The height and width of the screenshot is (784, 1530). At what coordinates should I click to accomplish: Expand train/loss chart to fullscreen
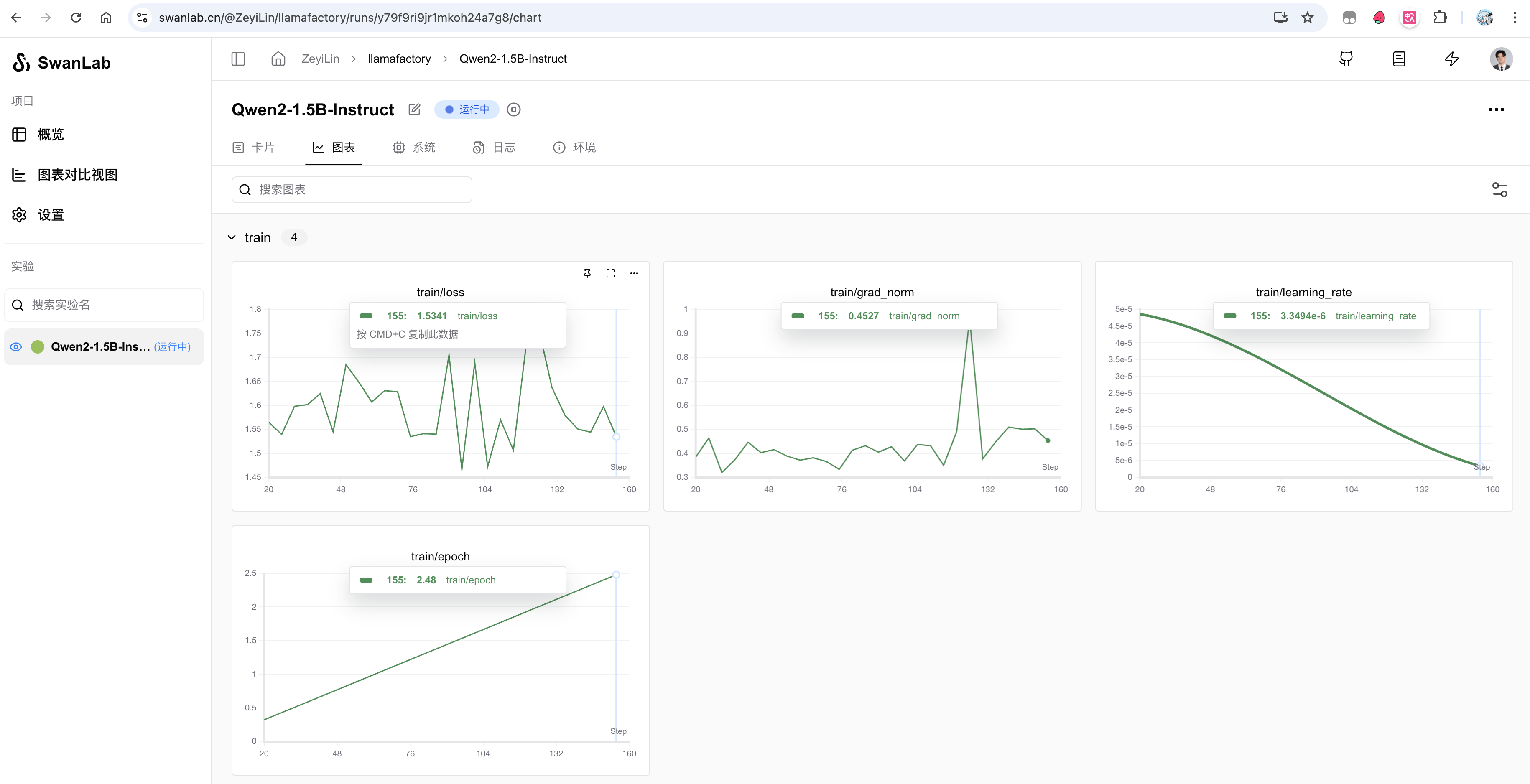pos(611,273)
